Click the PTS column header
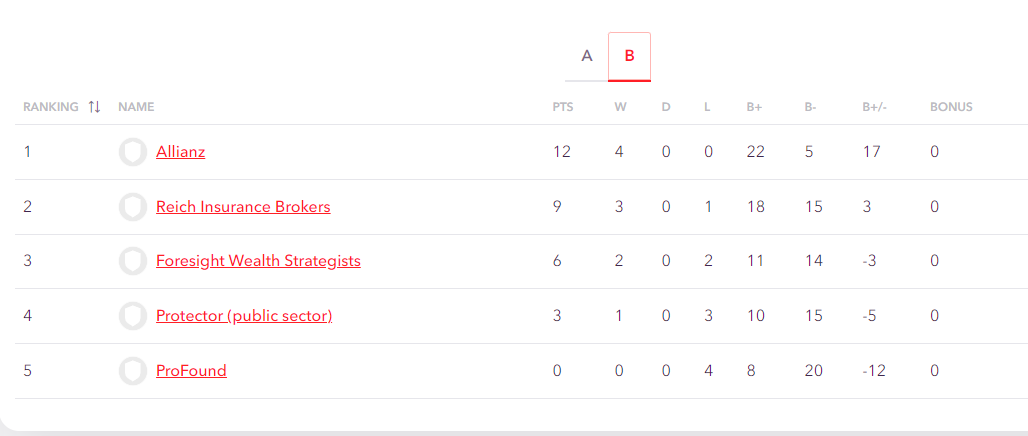The image size is (1028, 436). [563, 107]
